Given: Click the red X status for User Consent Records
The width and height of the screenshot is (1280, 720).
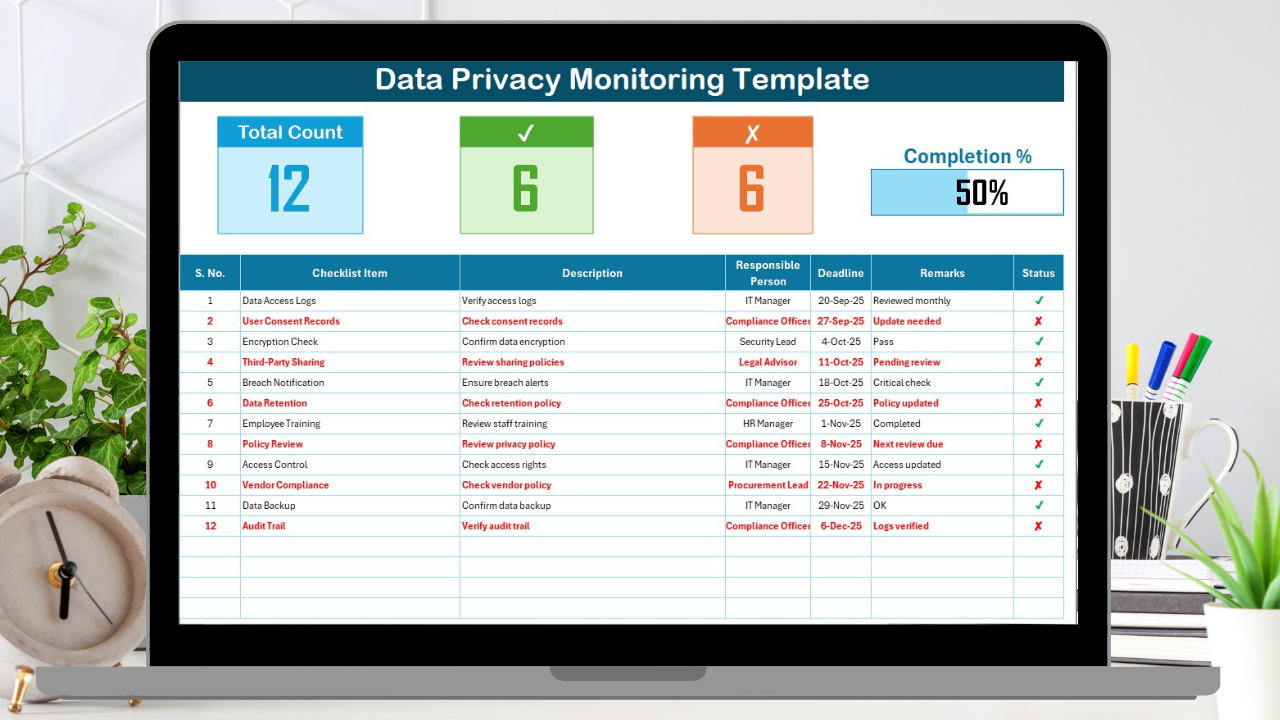Looking at the screenshot, I should pyautogui.click(x=1038, y=321).
